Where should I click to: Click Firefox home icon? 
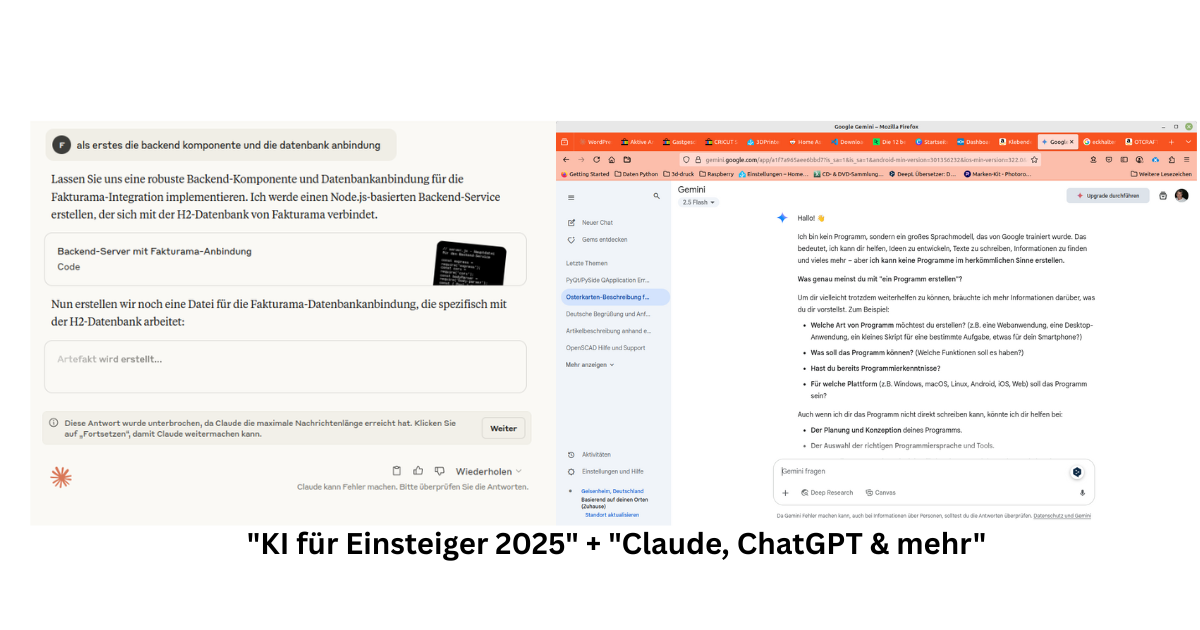611,159
